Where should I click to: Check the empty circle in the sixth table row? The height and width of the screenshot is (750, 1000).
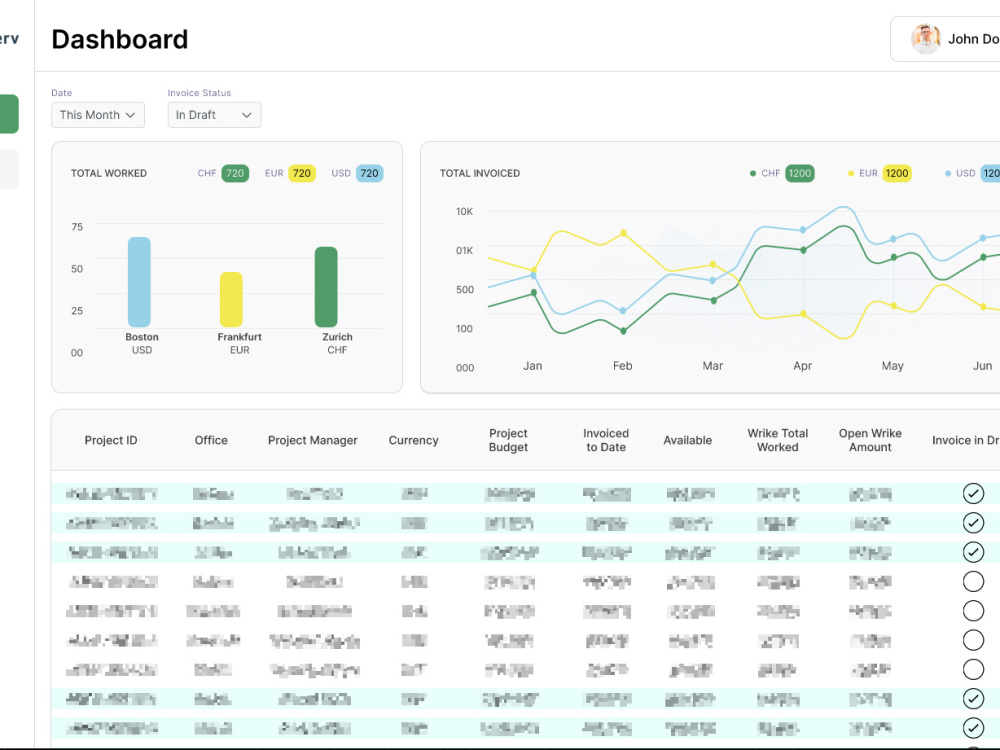coord(973,640)
